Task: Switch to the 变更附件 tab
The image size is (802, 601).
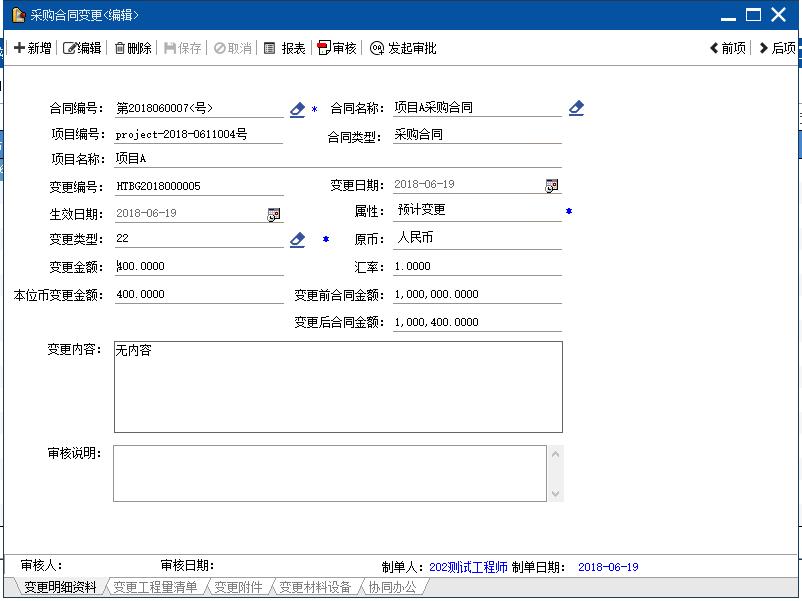Action: 238,588
